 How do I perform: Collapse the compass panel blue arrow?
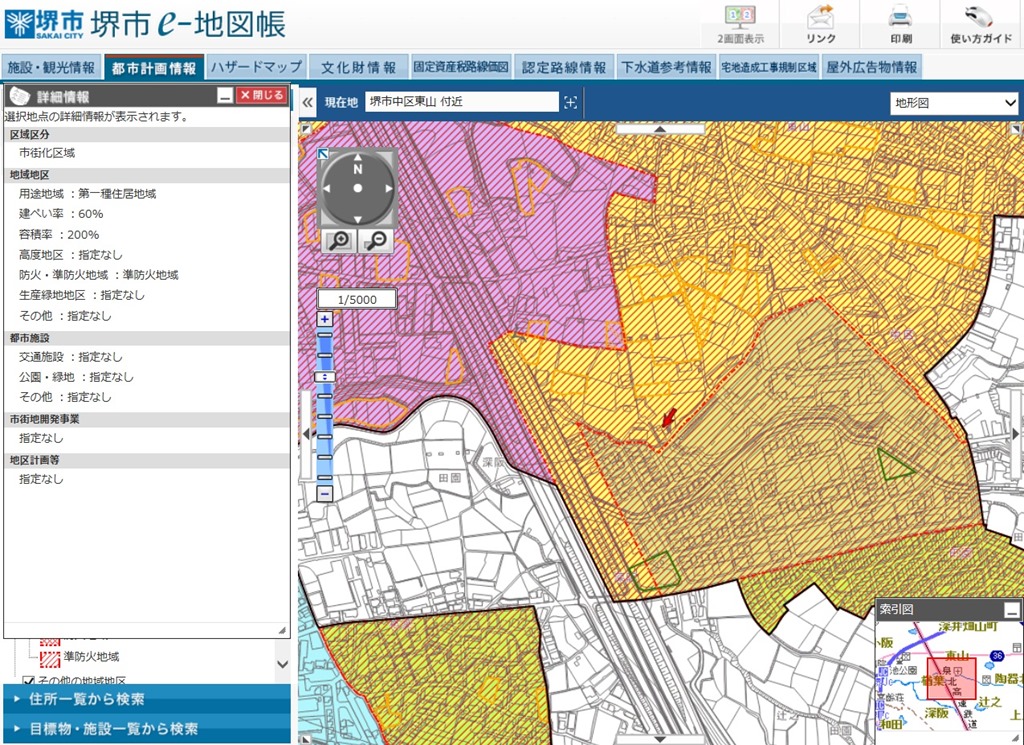[x=323, y=154]
